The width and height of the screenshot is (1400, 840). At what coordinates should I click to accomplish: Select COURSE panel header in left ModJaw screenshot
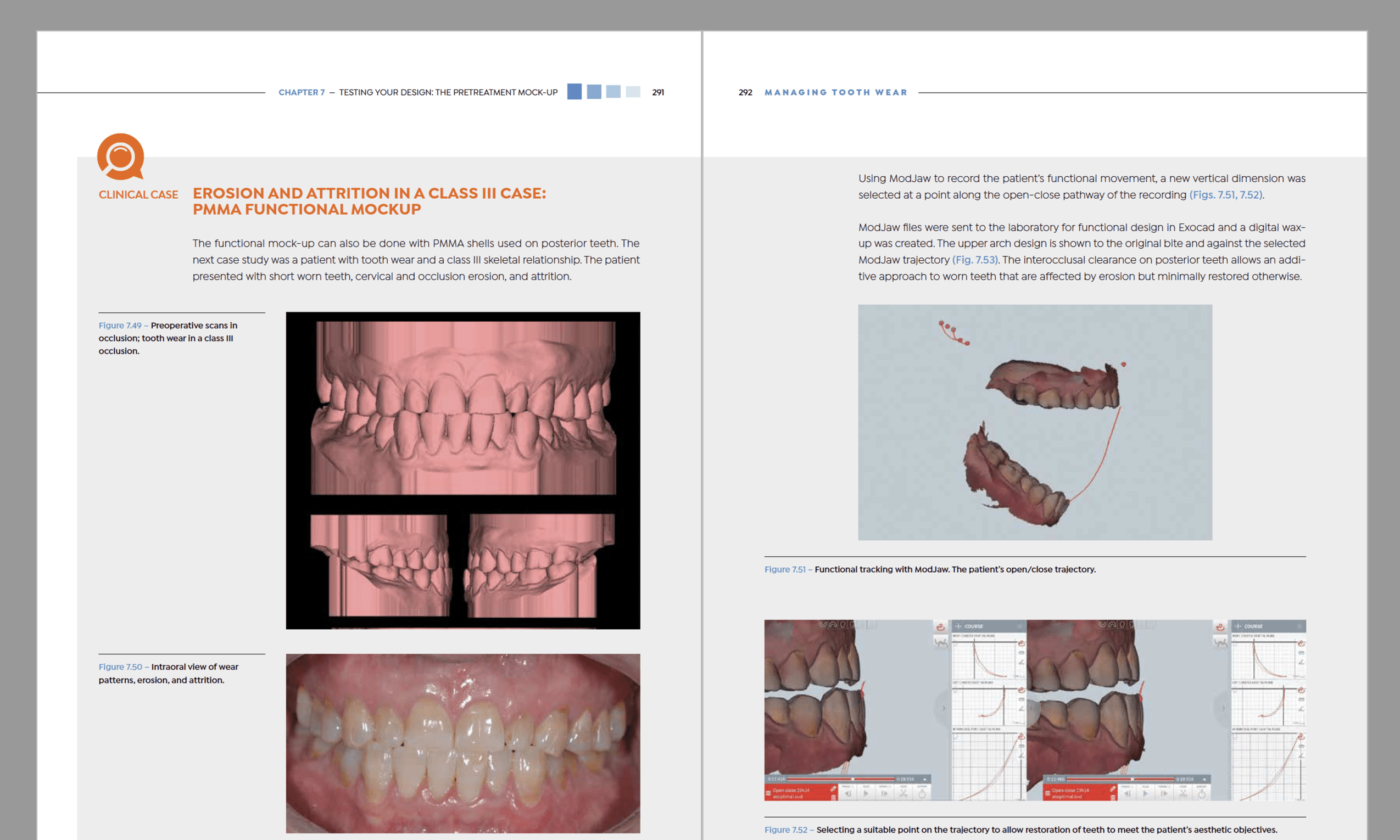[x=974, y=626]
